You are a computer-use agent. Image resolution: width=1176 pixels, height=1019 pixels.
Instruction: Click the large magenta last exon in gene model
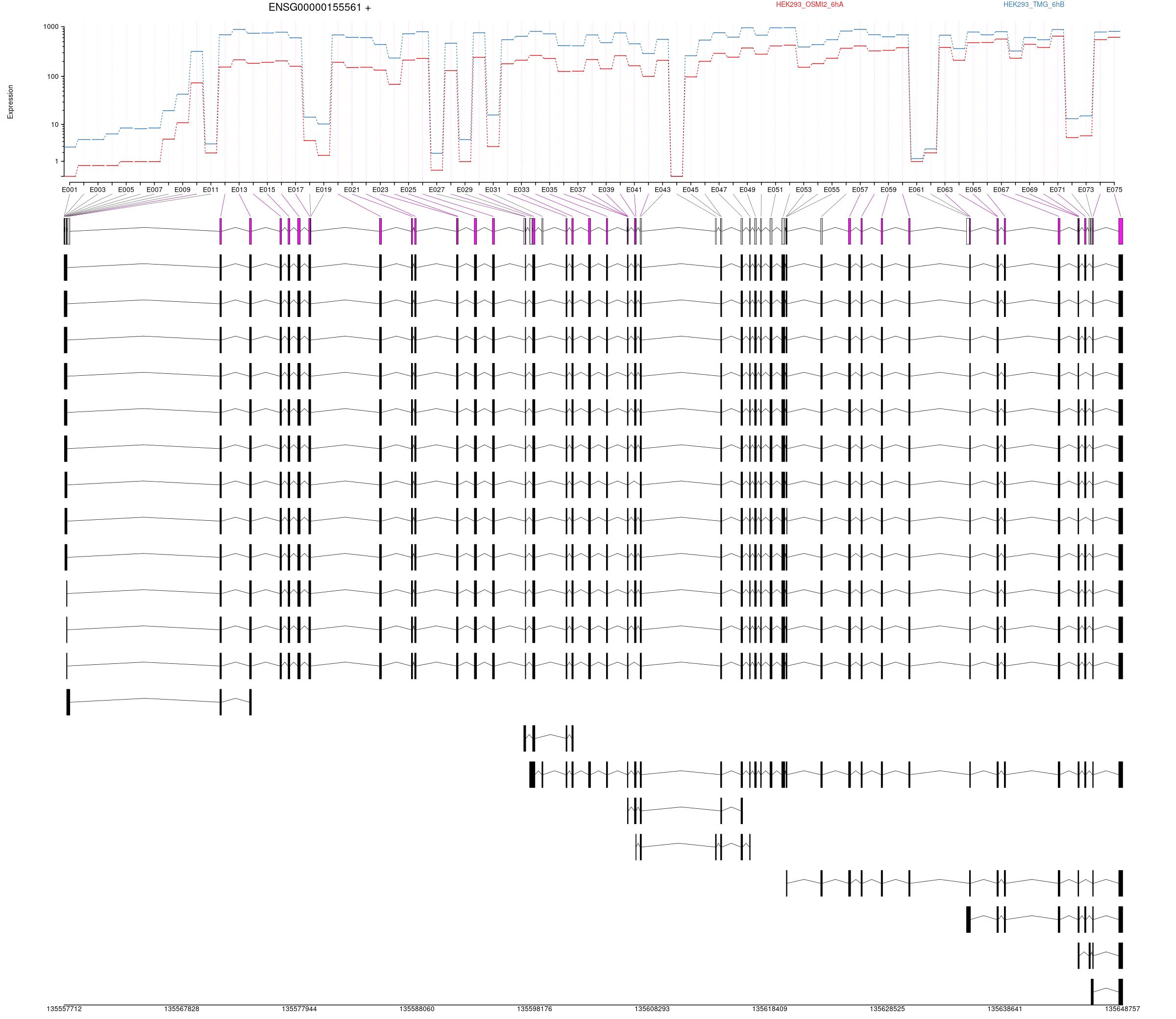pos(1121,231)
